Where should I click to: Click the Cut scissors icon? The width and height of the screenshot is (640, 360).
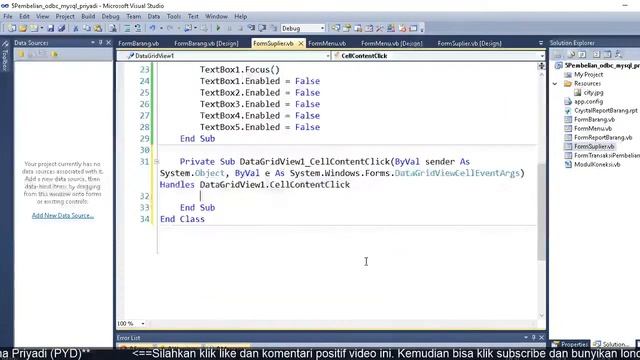pyautogui.click(x=76, y=28)
